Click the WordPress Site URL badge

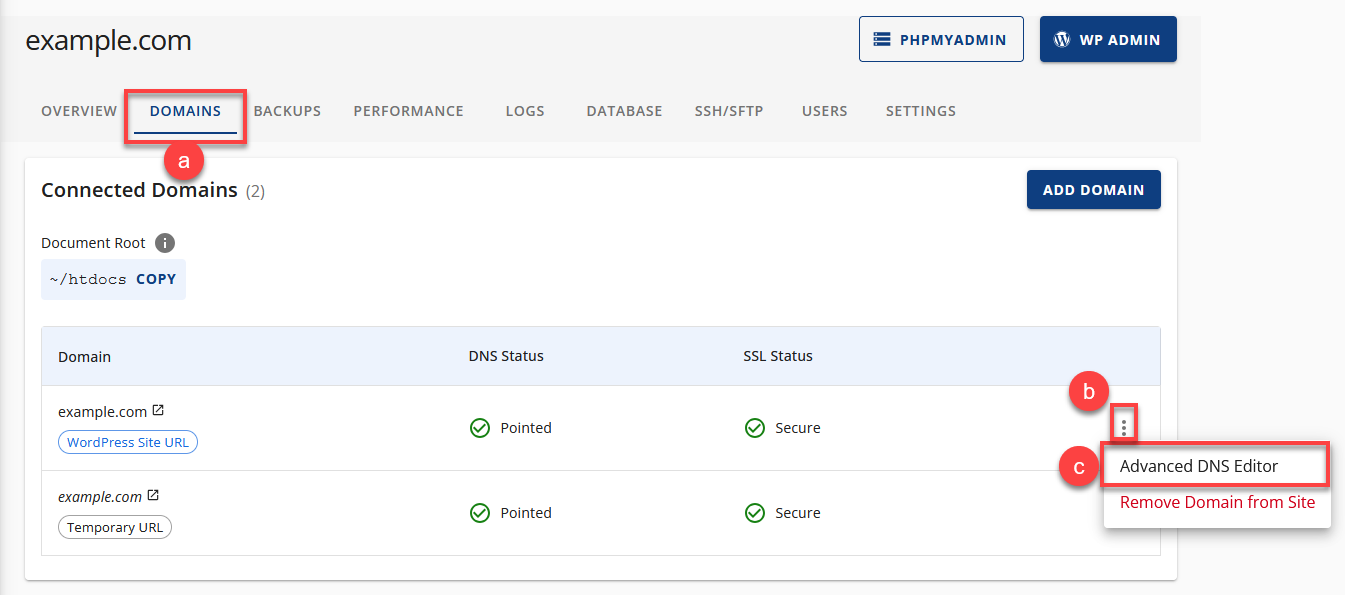tap(127, 441)
